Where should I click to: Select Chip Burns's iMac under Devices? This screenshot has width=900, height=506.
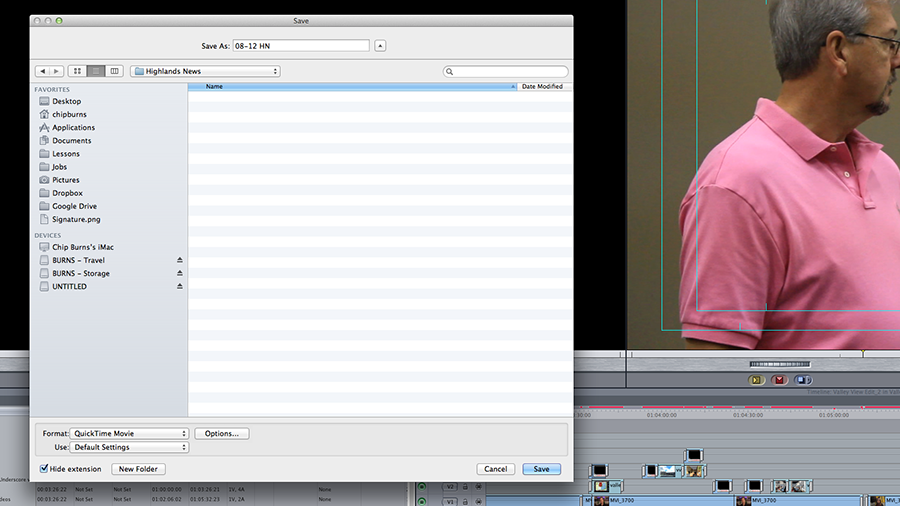(83, 247)
